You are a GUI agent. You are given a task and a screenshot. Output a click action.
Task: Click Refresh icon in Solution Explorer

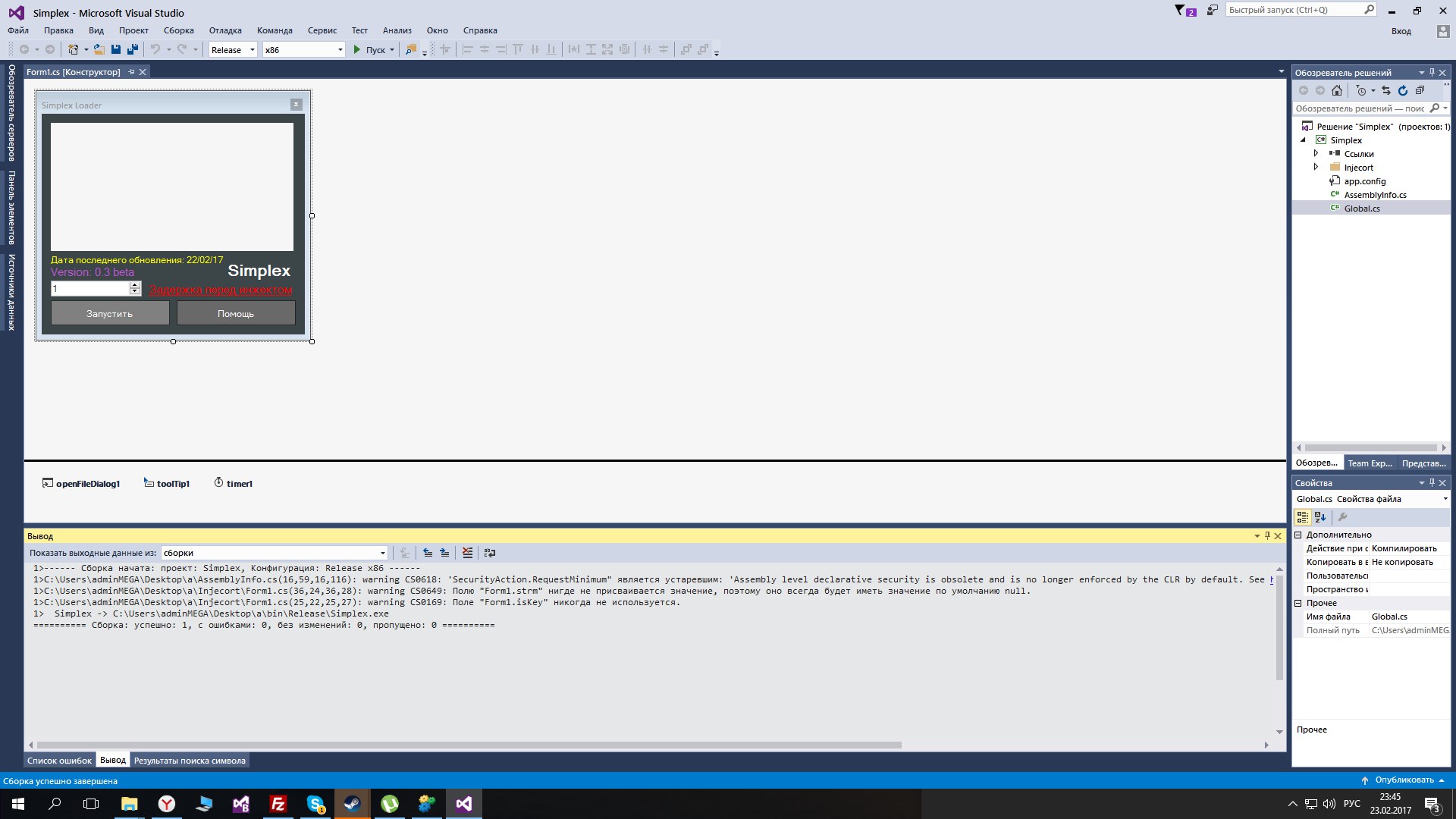pyautogui.click(x=1403, y=90)
